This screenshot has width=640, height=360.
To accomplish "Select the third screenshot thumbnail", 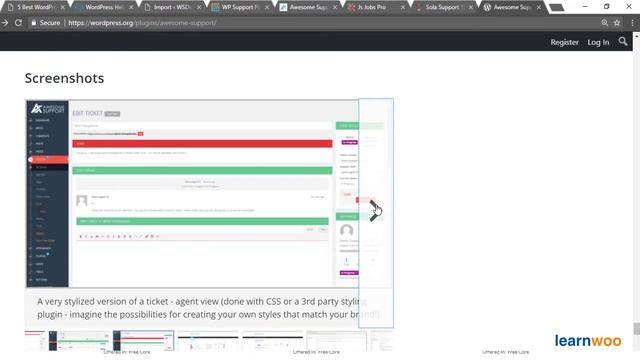I will [208, 341].
